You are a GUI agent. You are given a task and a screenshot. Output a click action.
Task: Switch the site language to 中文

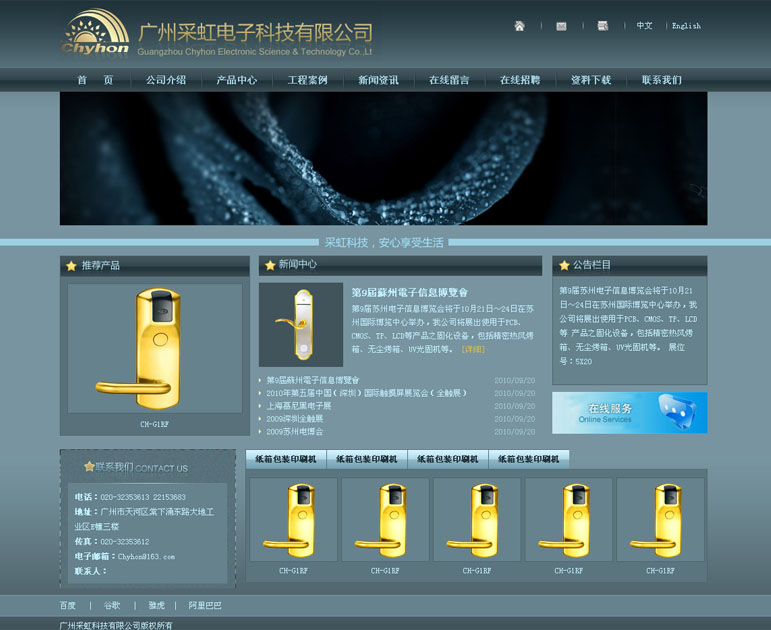(x=644, y=26)
